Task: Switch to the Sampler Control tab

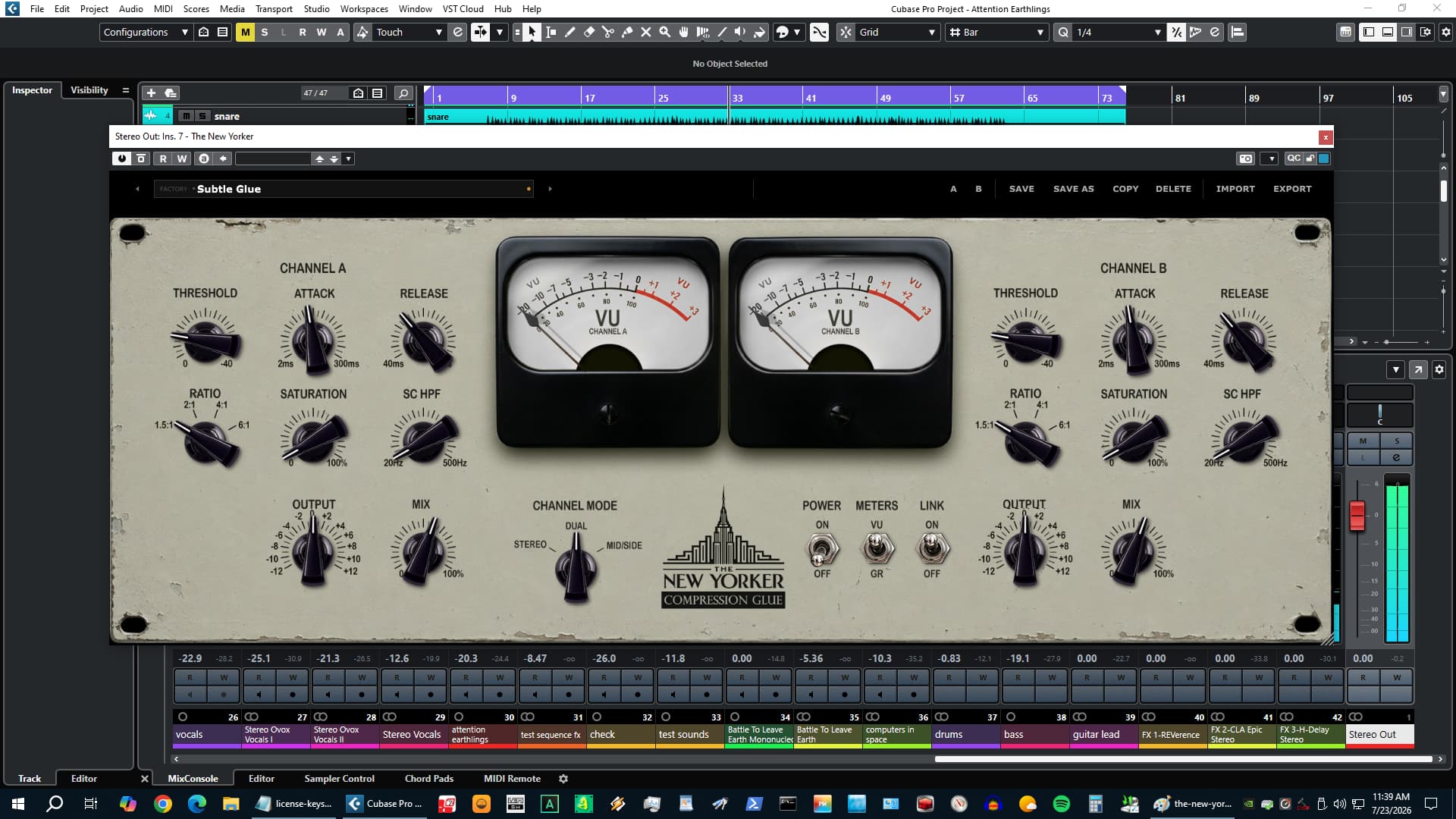Action: click(x=339, y=778)
